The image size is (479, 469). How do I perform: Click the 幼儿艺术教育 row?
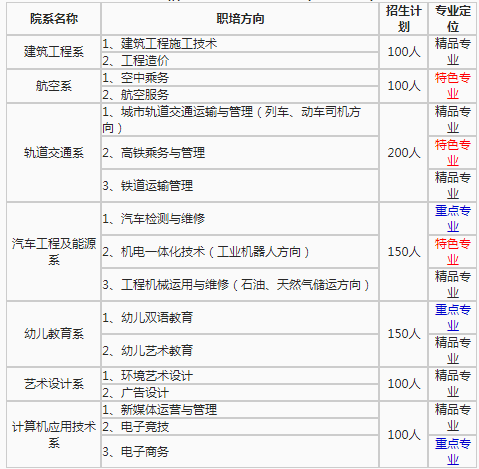tap(240, 351)
